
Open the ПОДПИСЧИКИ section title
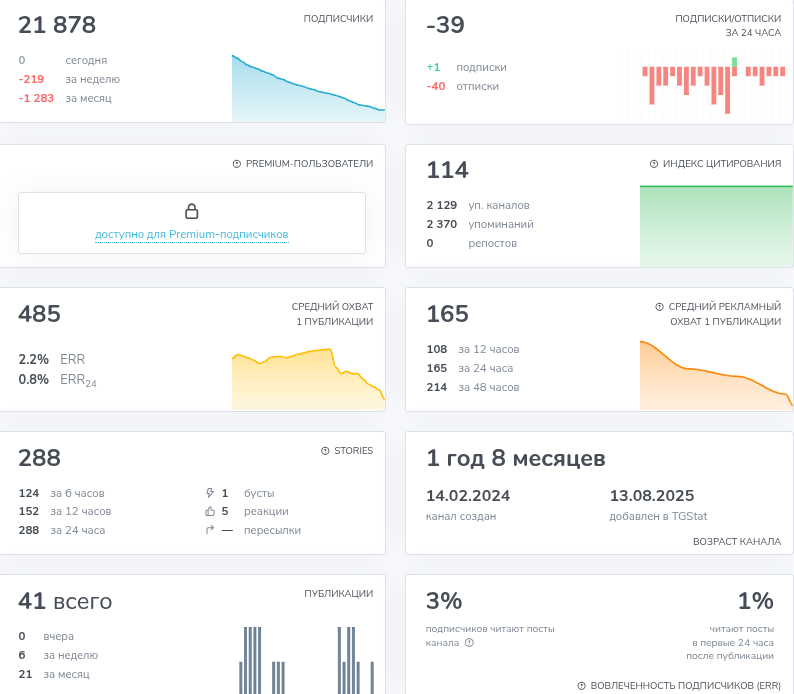338,18
